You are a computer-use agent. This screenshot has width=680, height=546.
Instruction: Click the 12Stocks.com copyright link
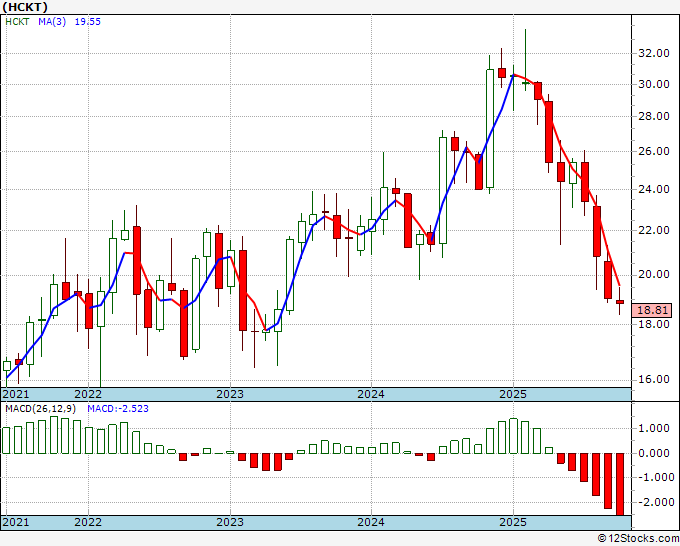coord(638,539)
